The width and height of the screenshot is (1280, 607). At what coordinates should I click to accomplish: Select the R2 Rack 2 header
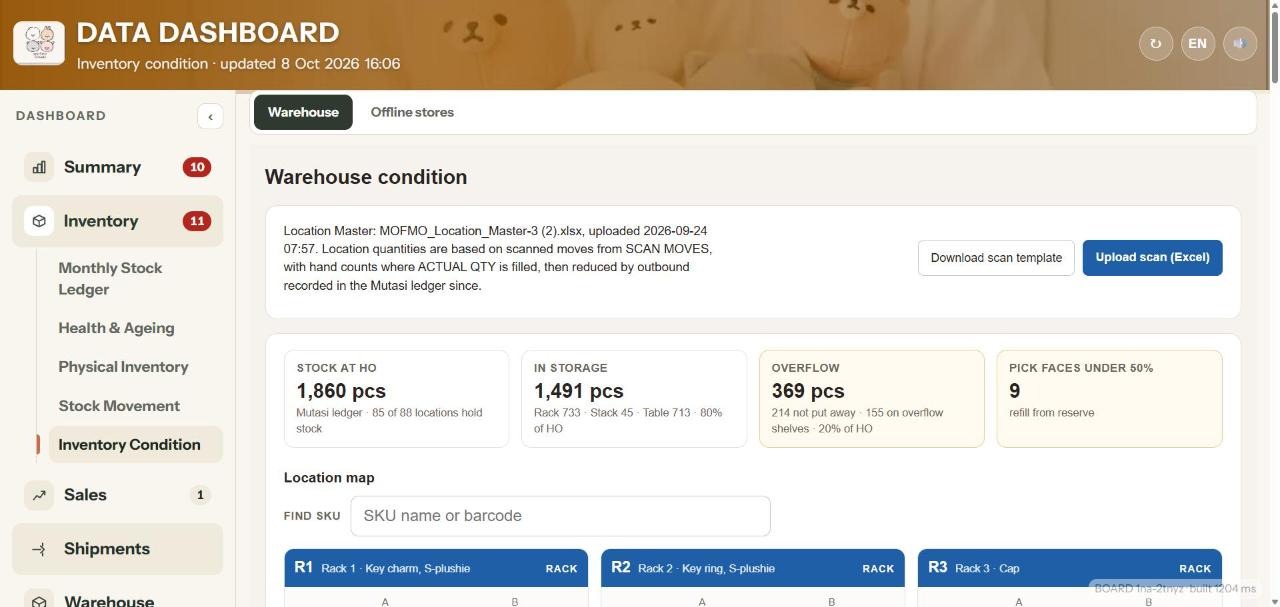click(x=753, y=568)
